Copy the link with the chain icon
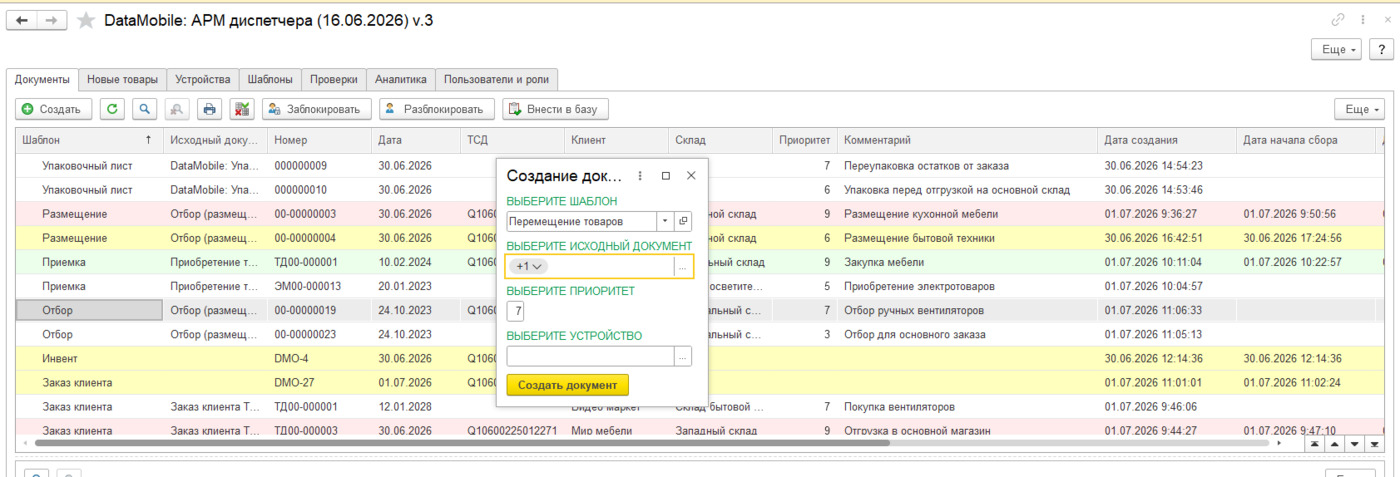Screen dimensions: 1400x477 (1338, 20)
